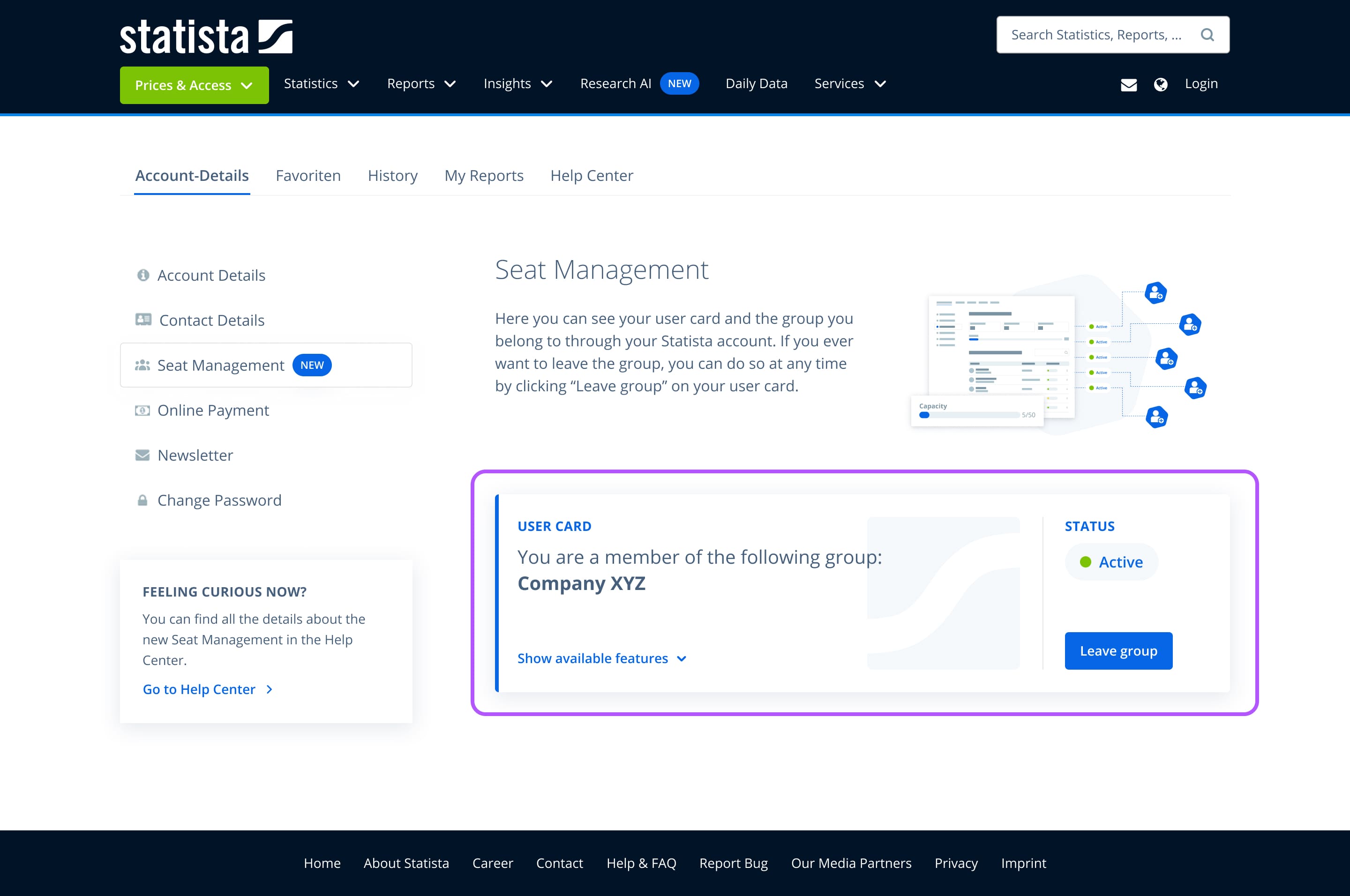Open the Statistics dropdown menu
The image size is (1350, 896).
[321, 84]
